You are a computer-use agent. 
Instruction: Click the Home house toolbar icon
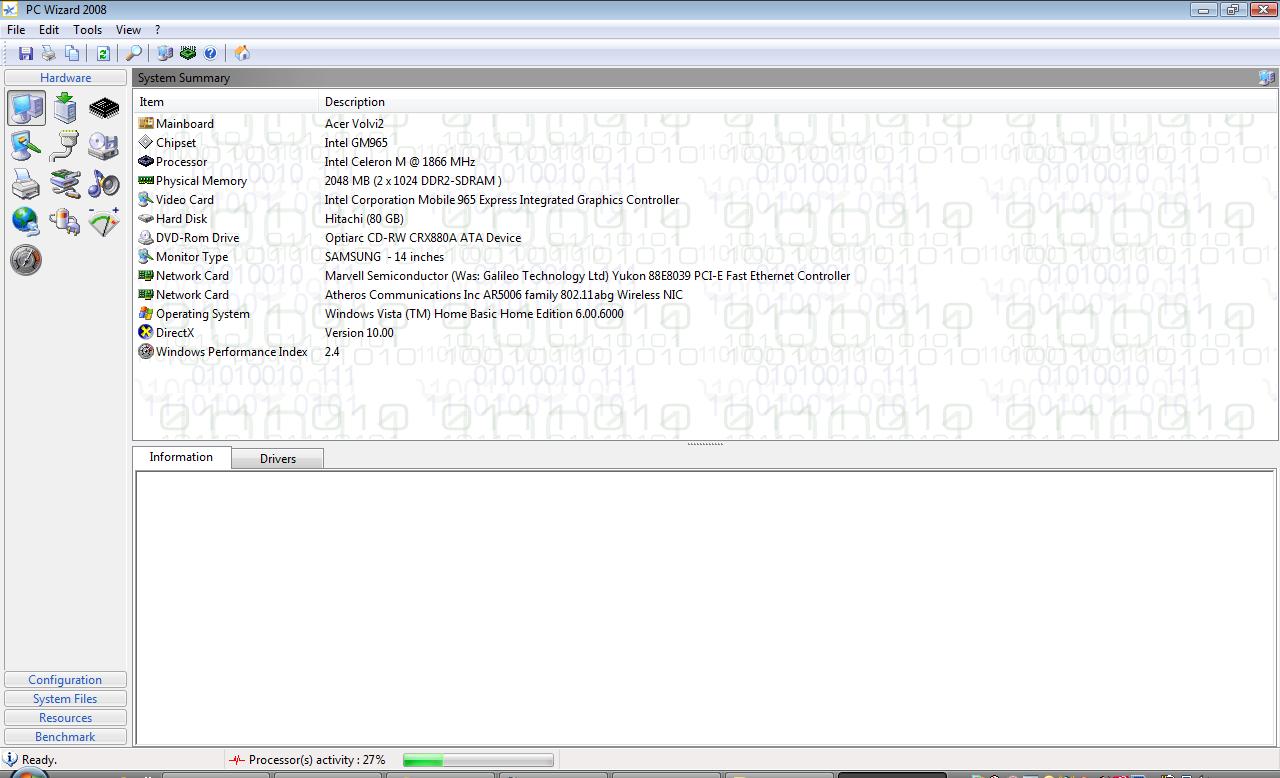(241, 53)
